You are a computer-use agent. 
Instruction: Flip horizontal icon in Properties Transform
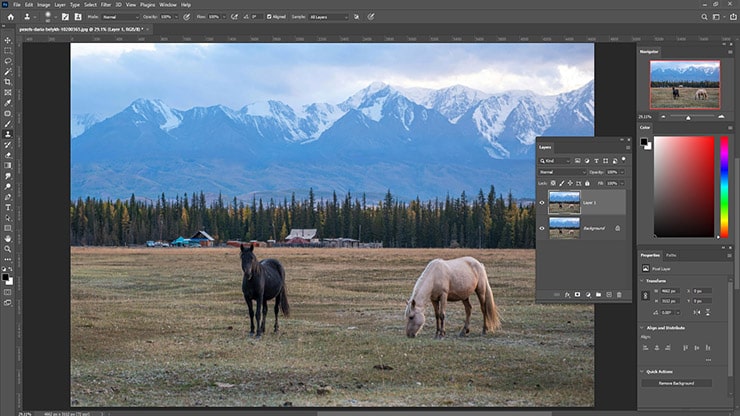pyautogui.click(x=697, y=312)
